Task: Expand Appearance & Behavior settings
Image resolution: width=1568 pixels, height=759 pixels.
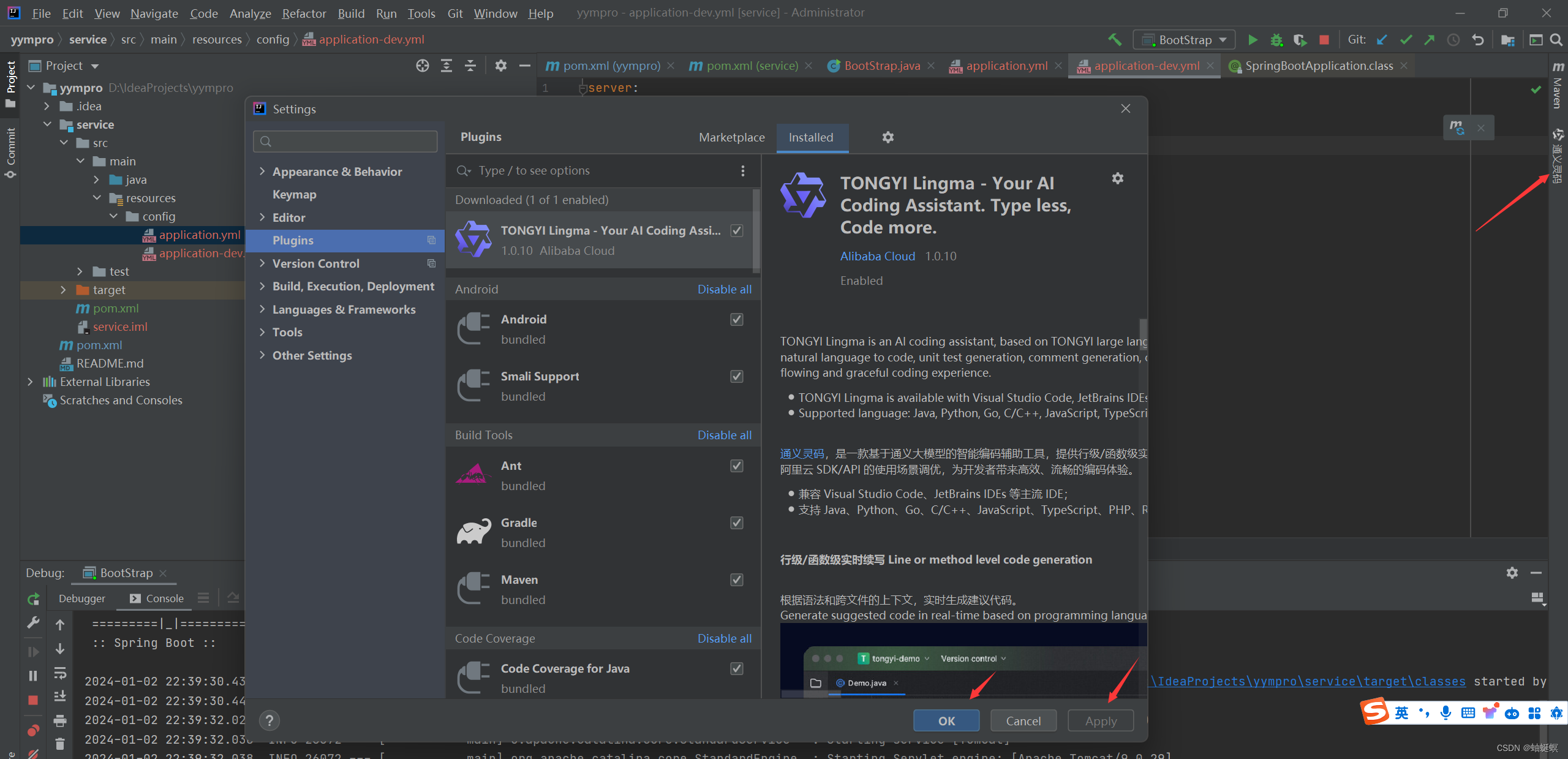Action: 262,172
